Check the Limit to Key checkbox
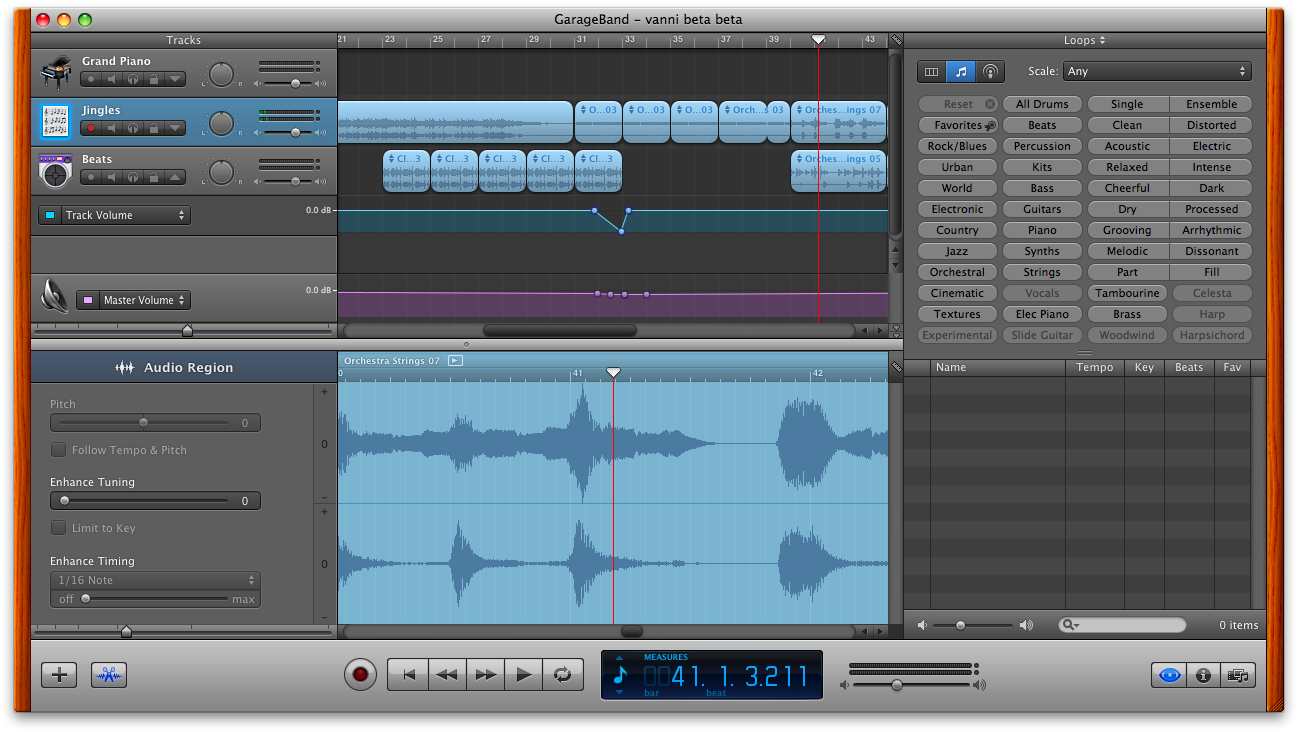The image size is (1298, 732). 58,528
